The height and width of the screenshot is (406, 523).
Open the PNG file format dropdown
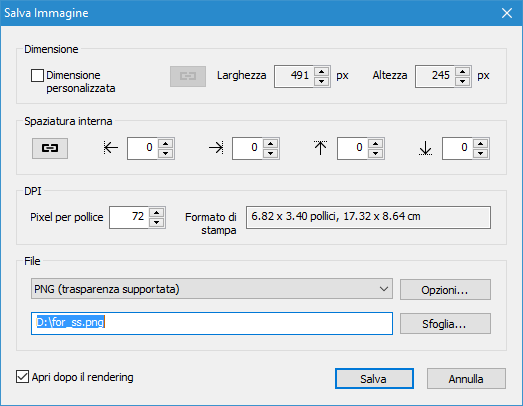click(x=212, y=289)
